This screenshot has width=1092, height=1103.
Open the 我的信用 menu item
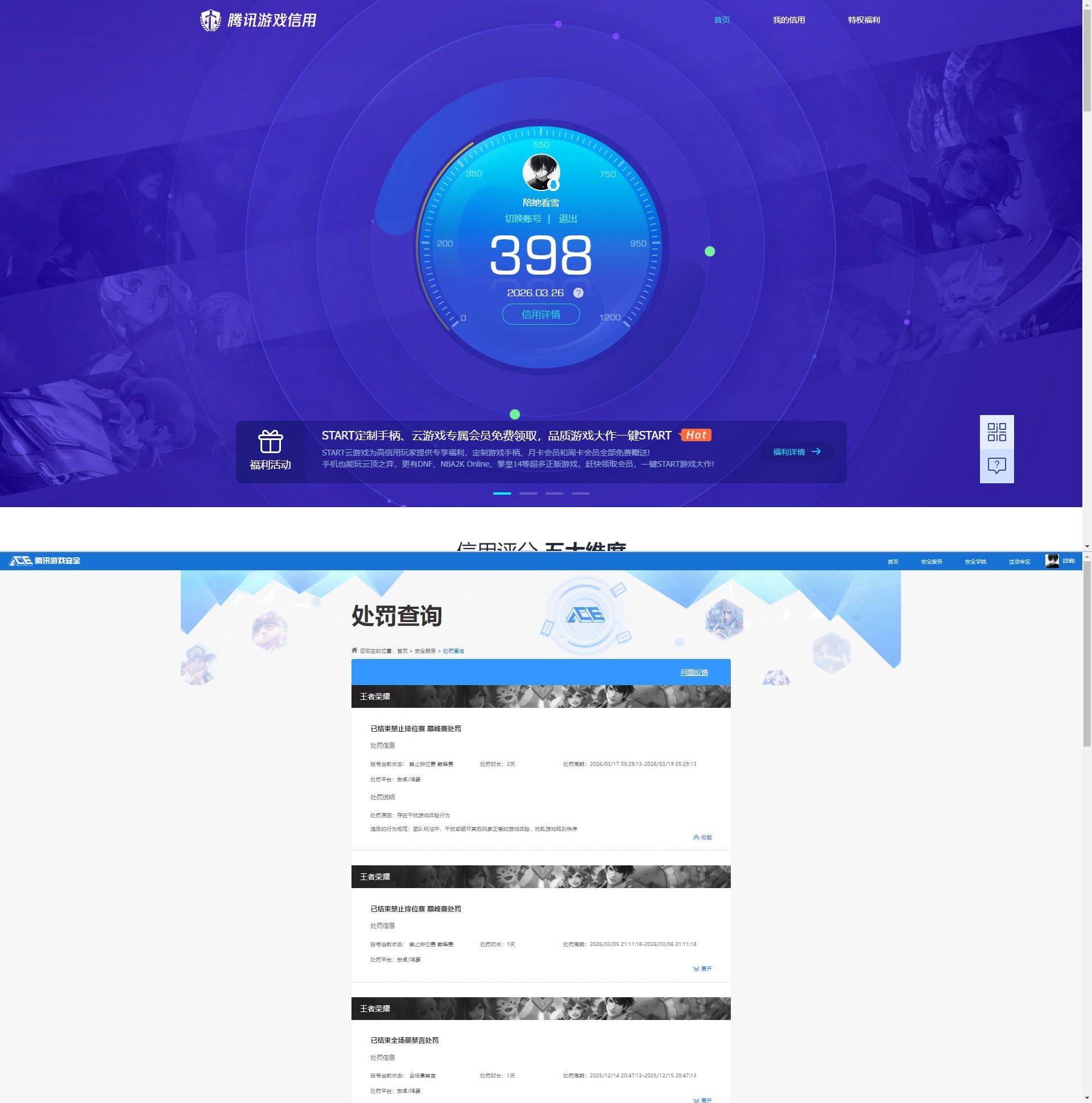click(789, 19)
